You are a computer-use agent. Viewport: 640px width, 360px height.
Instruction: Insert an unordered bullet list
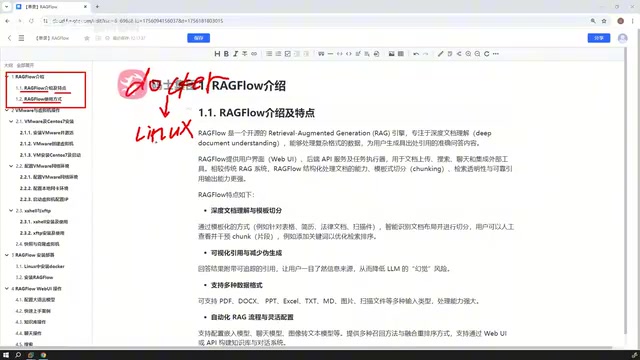click(x=269, y=54)
